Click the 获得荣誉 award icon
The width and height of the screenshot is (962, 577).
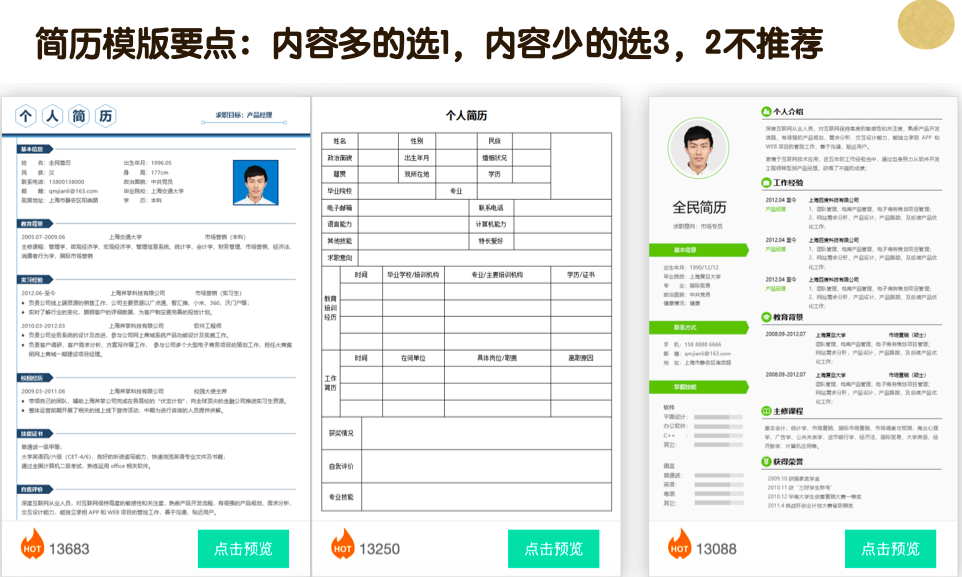(766, 462)
